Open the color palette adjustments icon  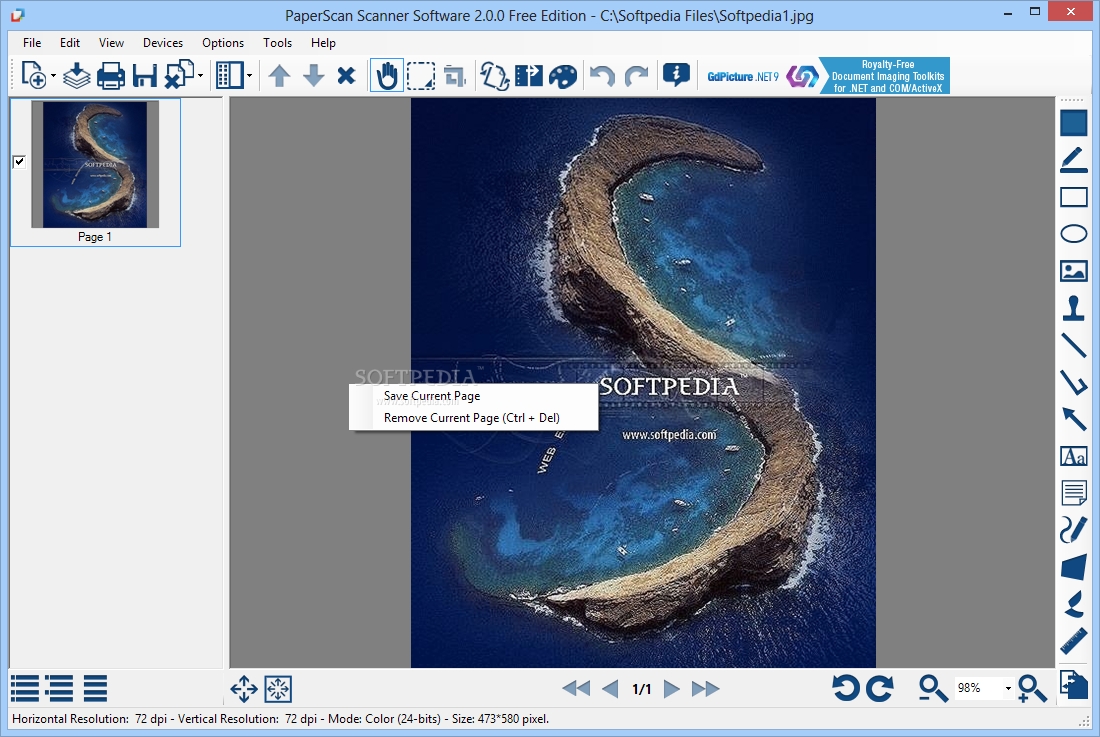click(563, 76)
